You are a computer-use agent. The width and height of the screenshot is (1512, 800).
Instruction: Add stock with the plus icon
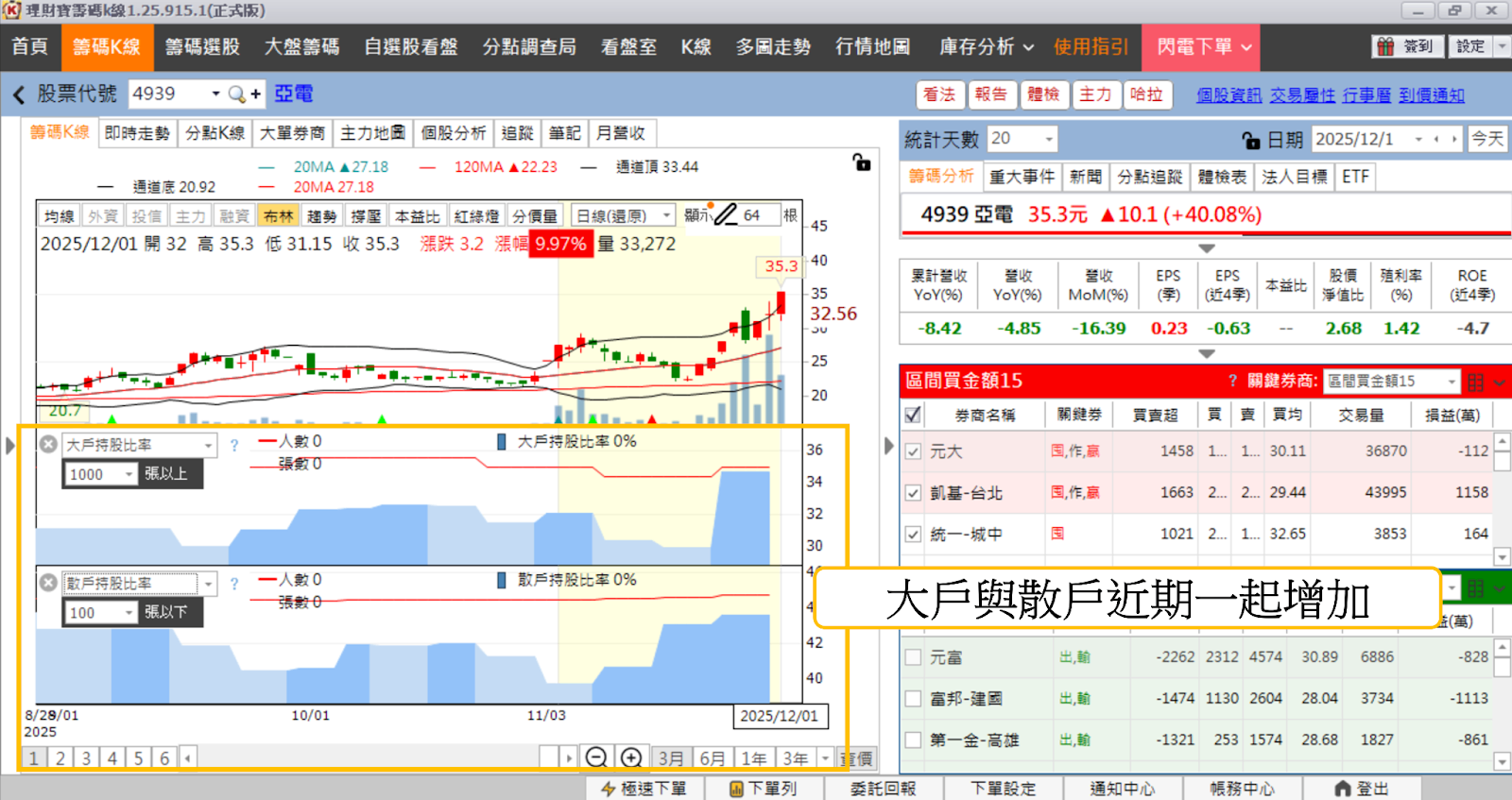tap(256, 94)
